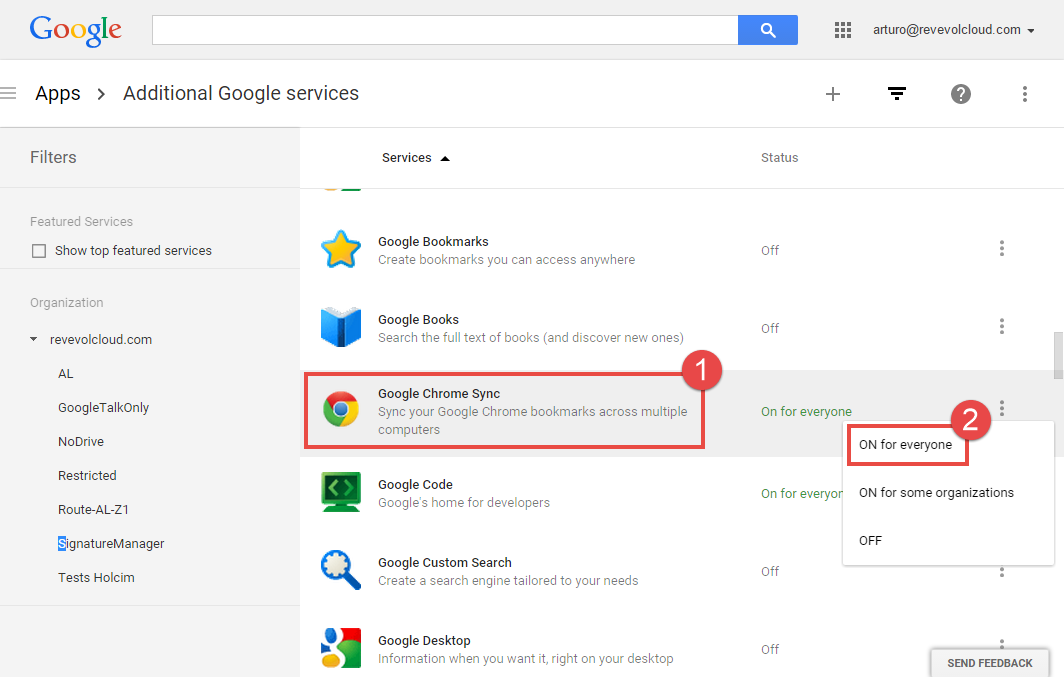Open the Google Chrome Sync service

tap(439, 393)
